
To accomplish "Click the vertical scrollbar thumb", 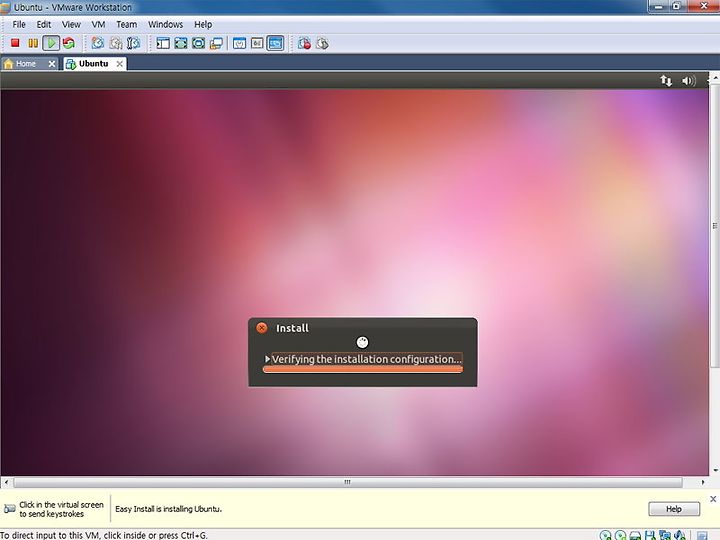I will coord(715,225).
